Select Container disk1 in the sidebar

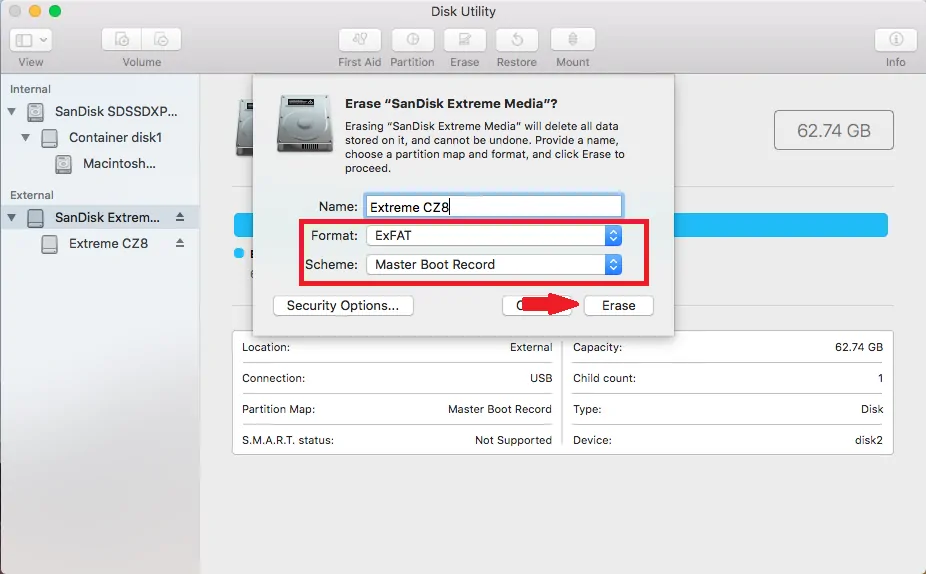pos(115,138)
